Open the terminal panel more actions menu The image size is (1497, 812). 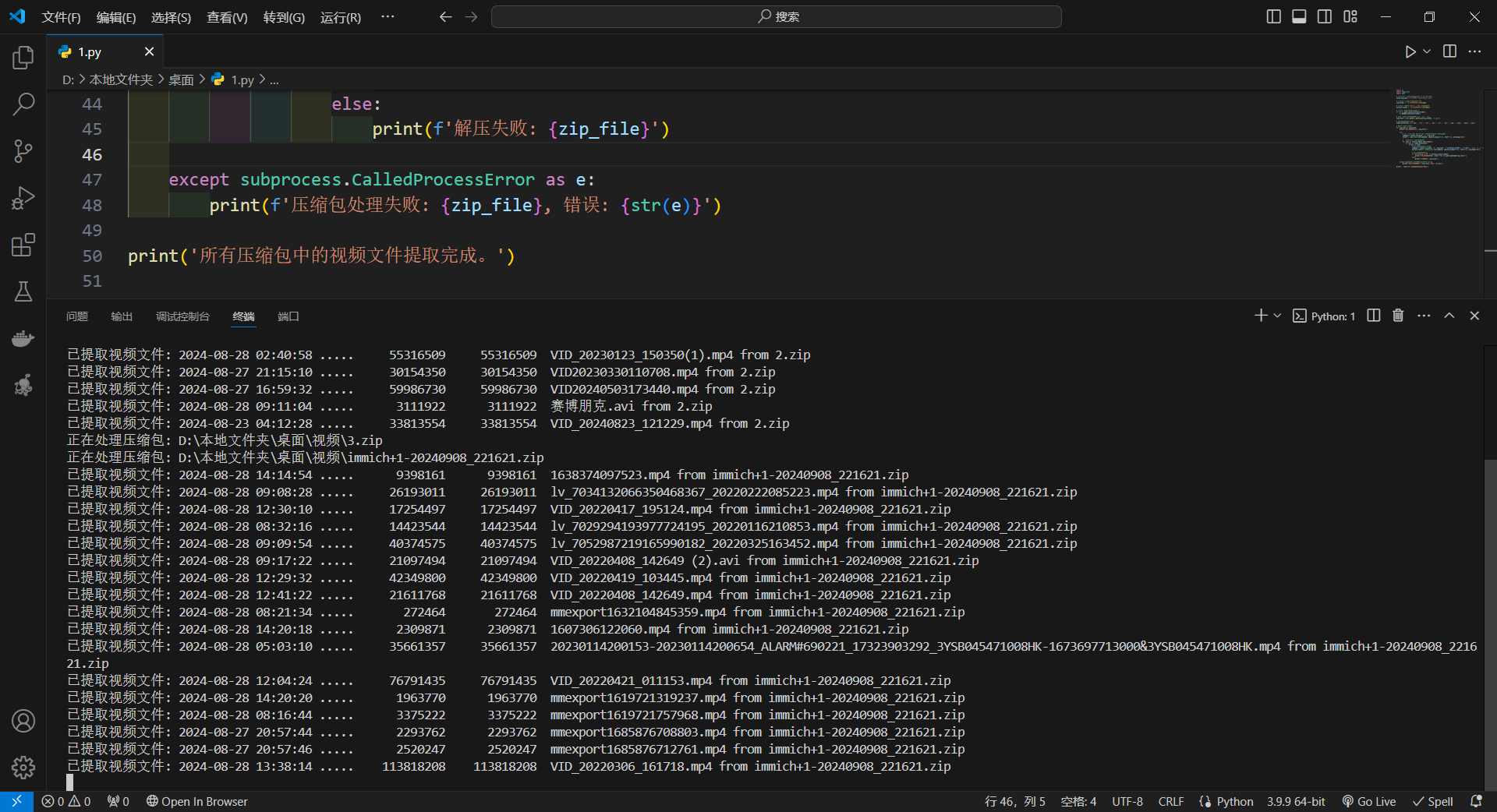[x=1424, y=316]
